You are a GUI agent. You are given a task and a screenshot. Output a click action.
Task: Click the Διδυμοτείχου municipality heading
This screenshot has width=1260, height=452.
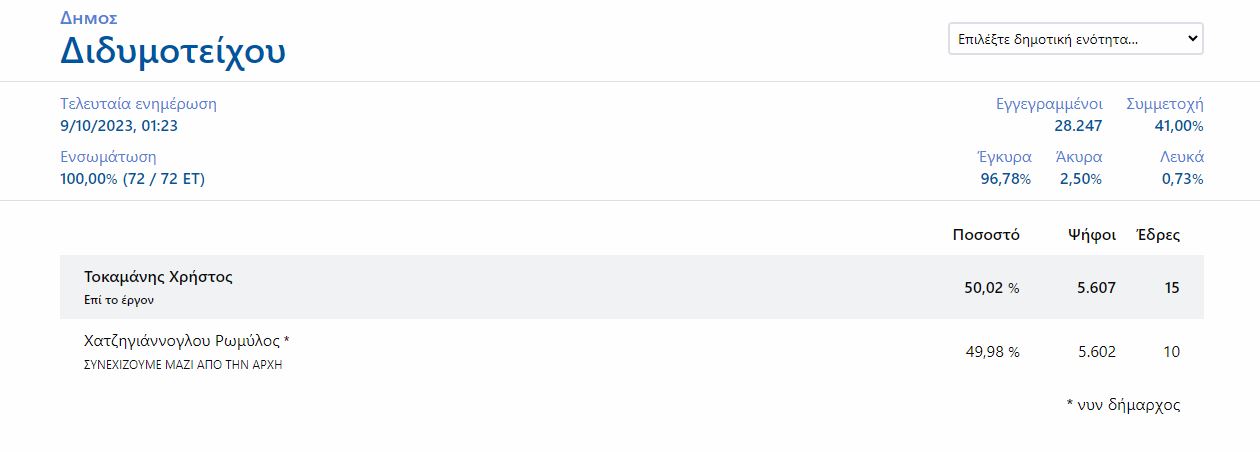point(173,50)
